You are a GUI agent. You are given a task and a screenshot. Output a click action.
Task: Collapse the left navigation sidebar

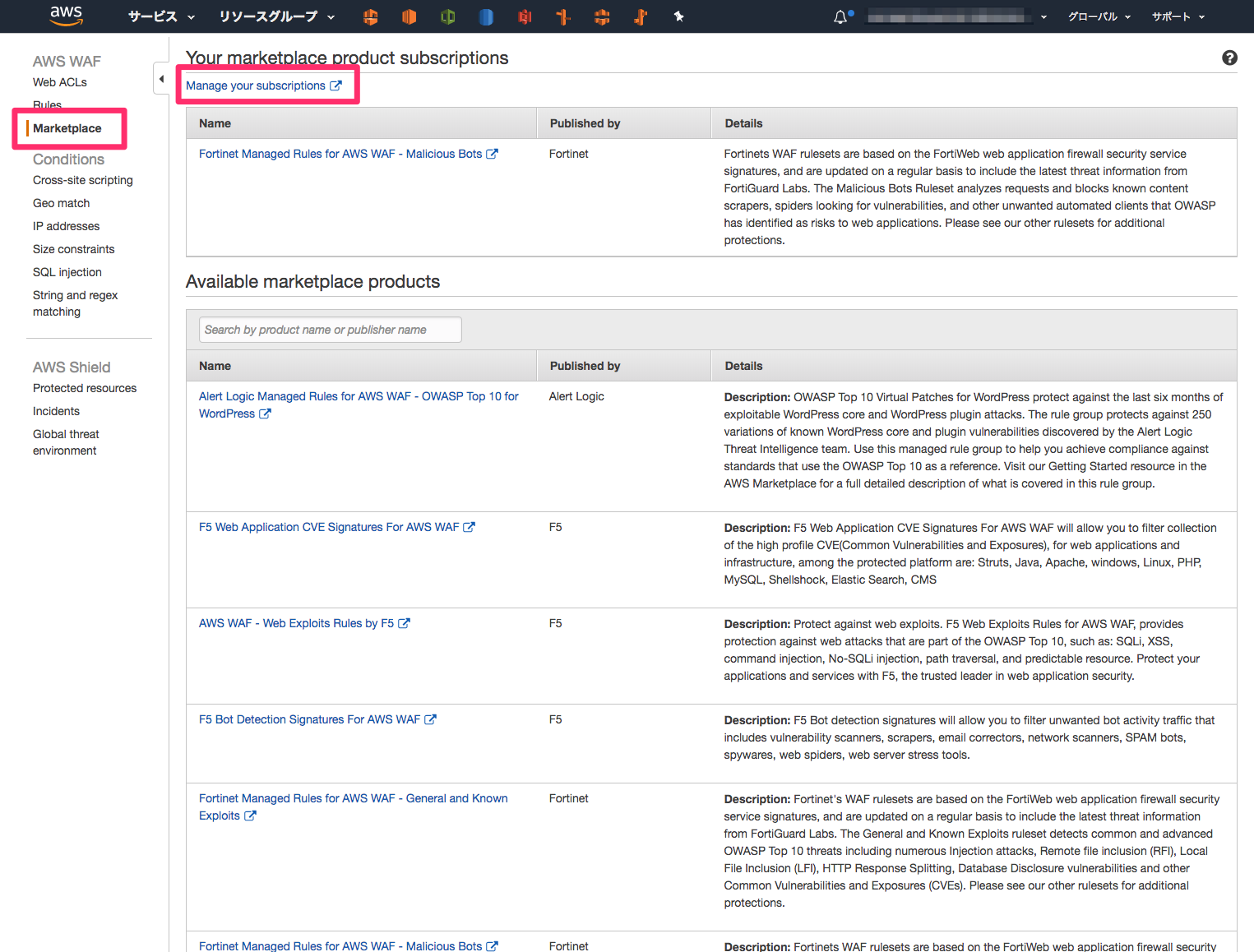click(160, 77)
